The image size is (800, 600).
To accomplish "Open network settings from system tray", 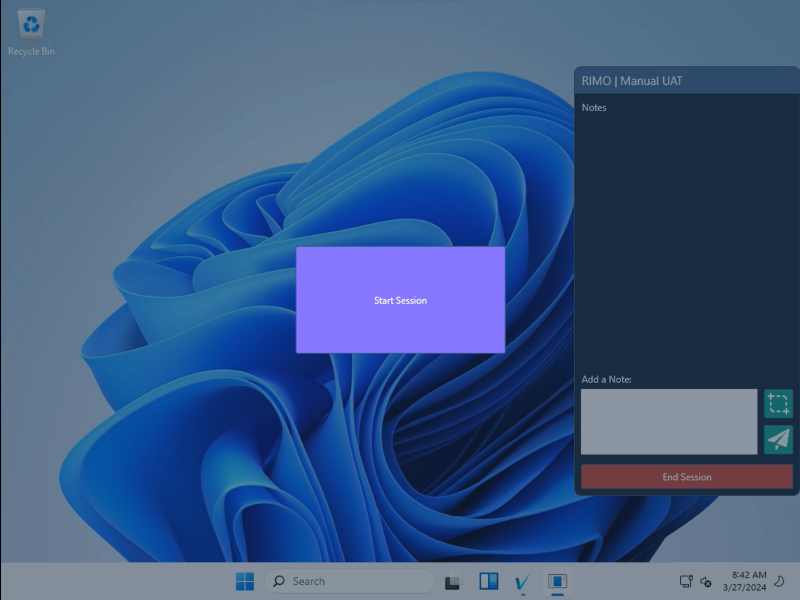I will [686, 581].
